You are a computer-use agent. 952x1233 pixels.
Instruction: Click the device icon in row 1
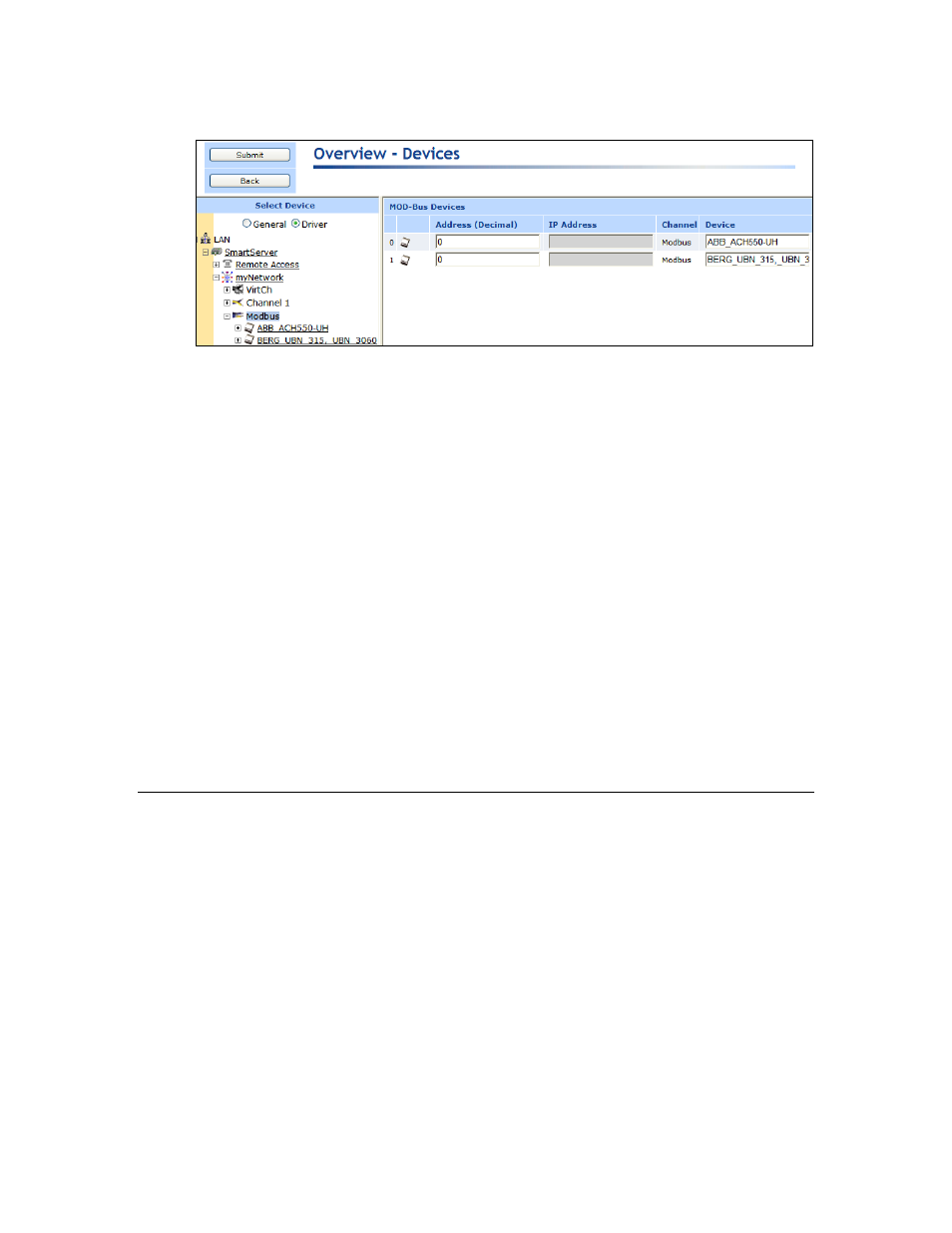[x=405, y=260]
